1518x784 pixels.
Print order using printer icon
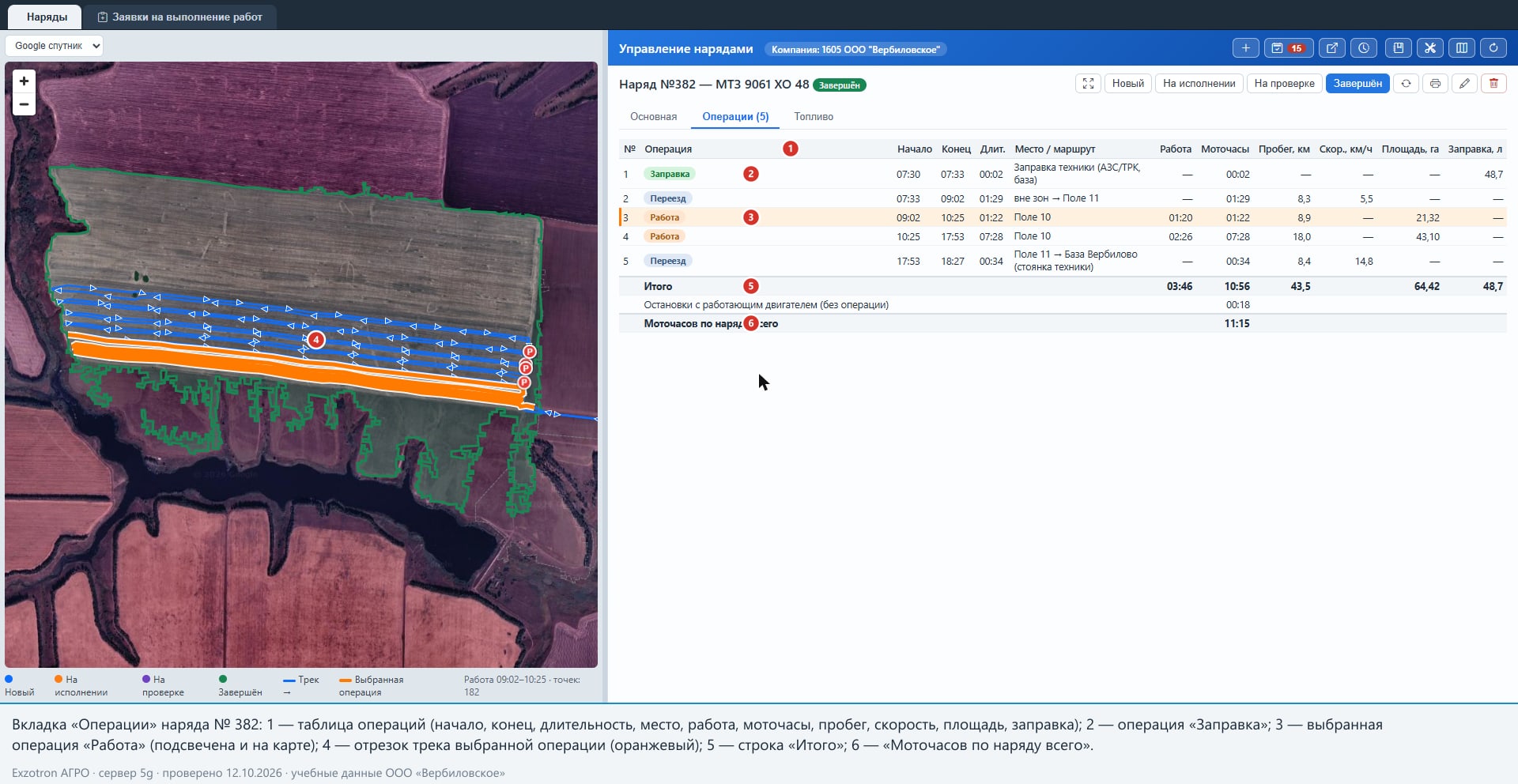(x=1435, y=83)
